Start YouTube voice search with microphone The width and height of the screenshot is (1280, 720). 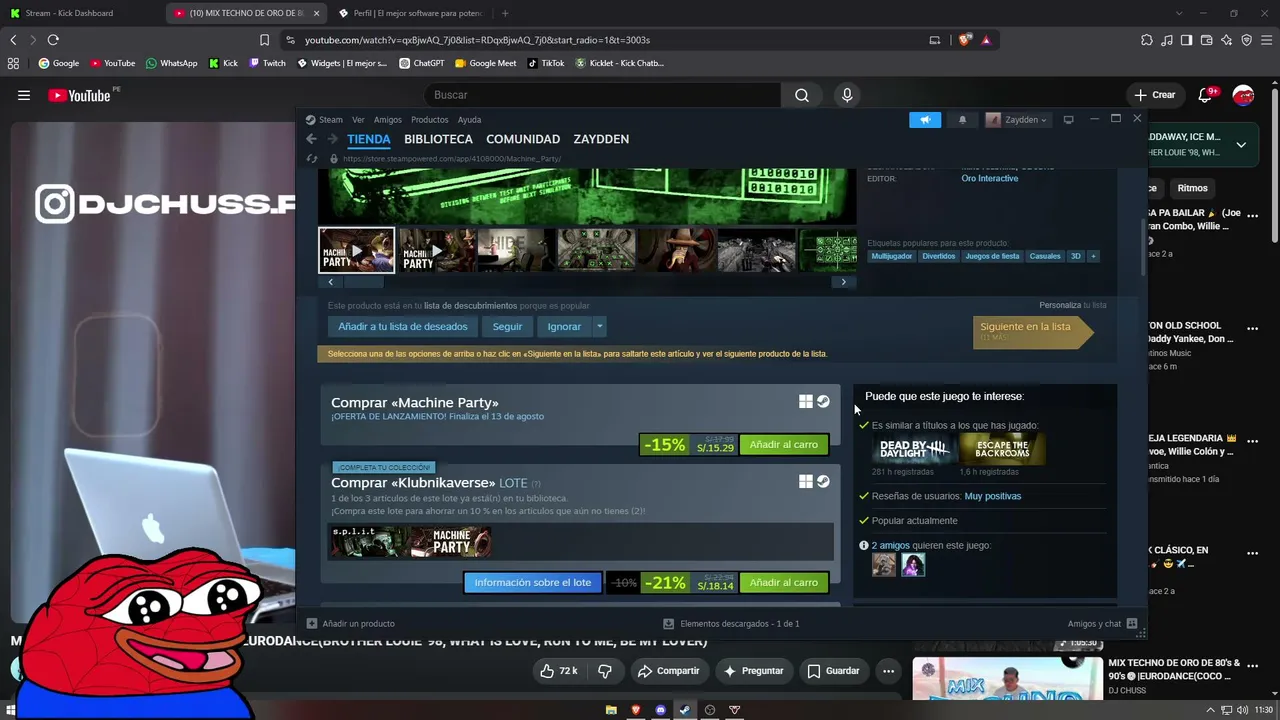tap(847, 95)
